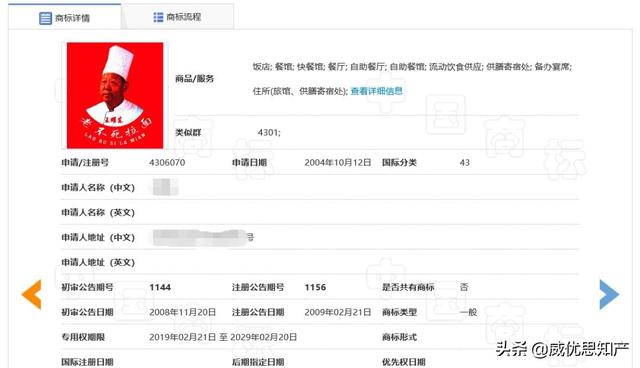Viewport: 640px width, 368px height.
Task: Click the 申请人地址 (中文) label
Action: pyautogui.click(x=98, y=237)
